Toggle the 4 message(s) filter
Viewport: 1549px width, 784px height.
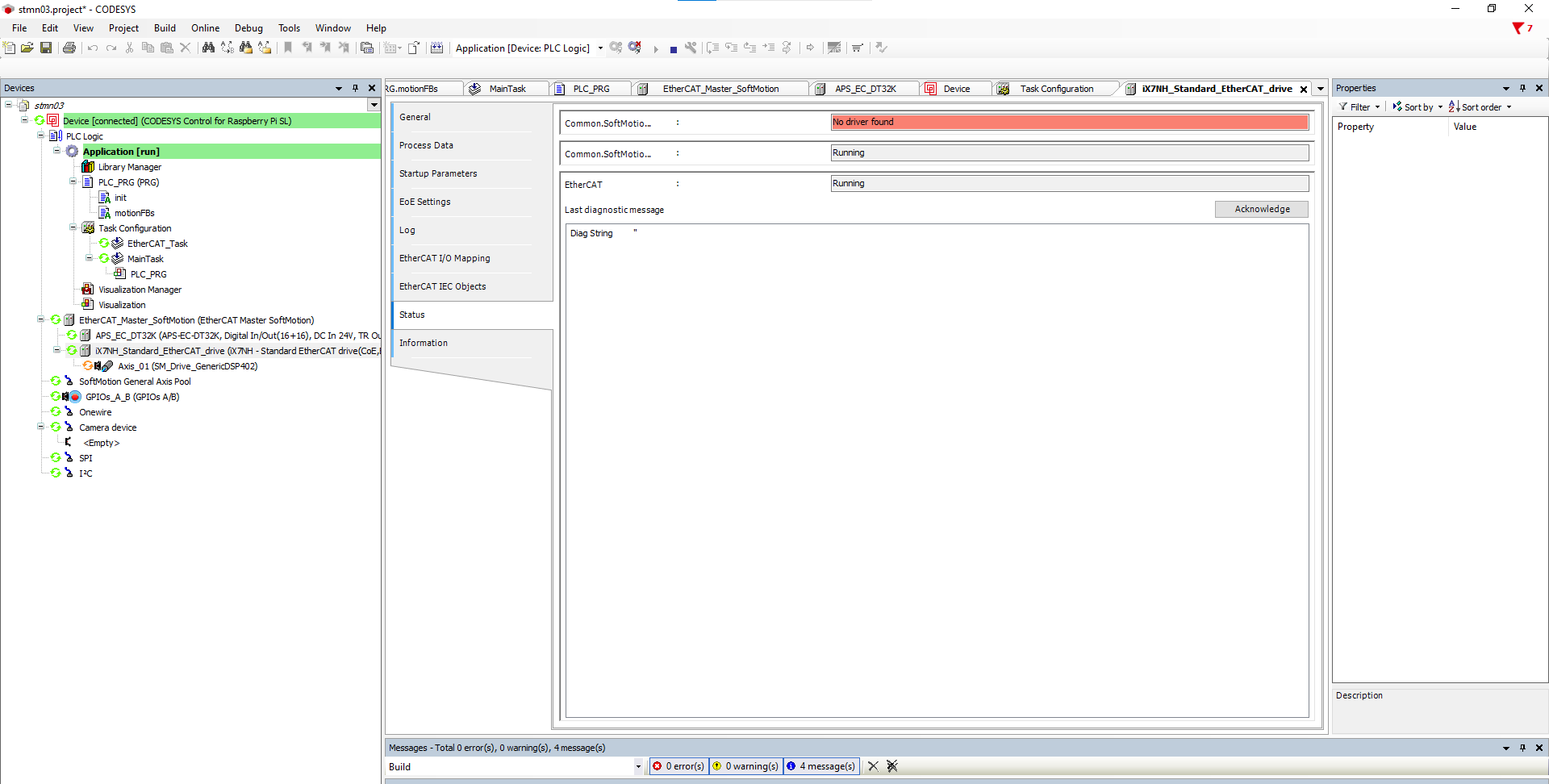click(x=820, y=766)
